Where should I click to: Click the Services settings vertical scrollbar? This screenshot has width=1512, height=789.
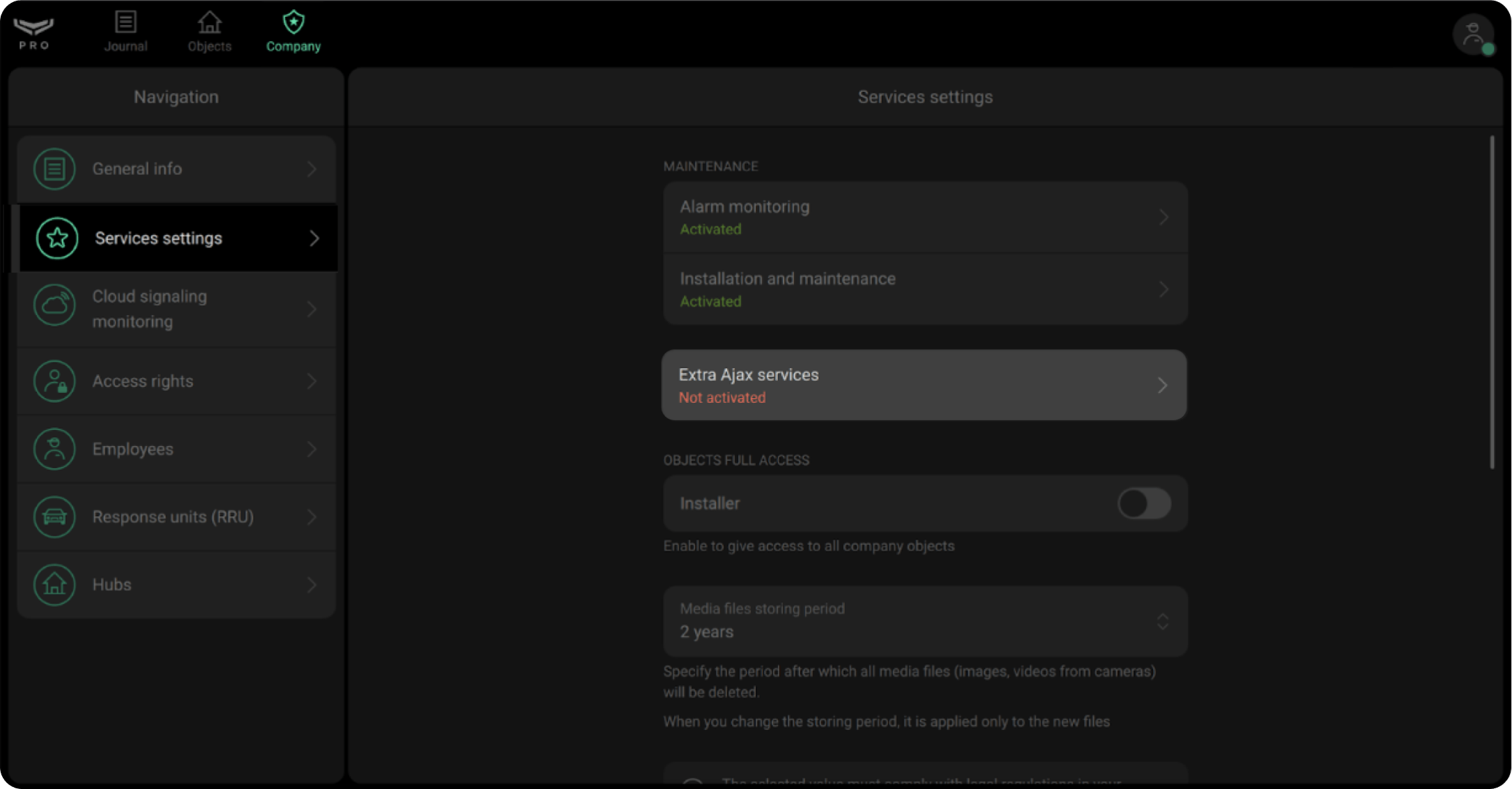[x=1492, y=302]
